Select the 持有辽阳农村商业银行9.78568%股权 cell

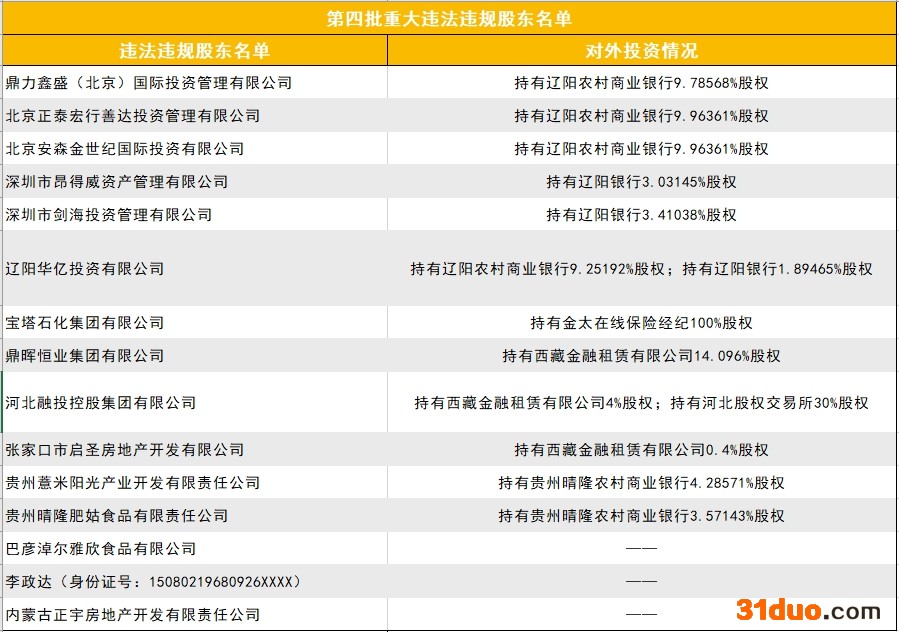[x=641, y=83]
